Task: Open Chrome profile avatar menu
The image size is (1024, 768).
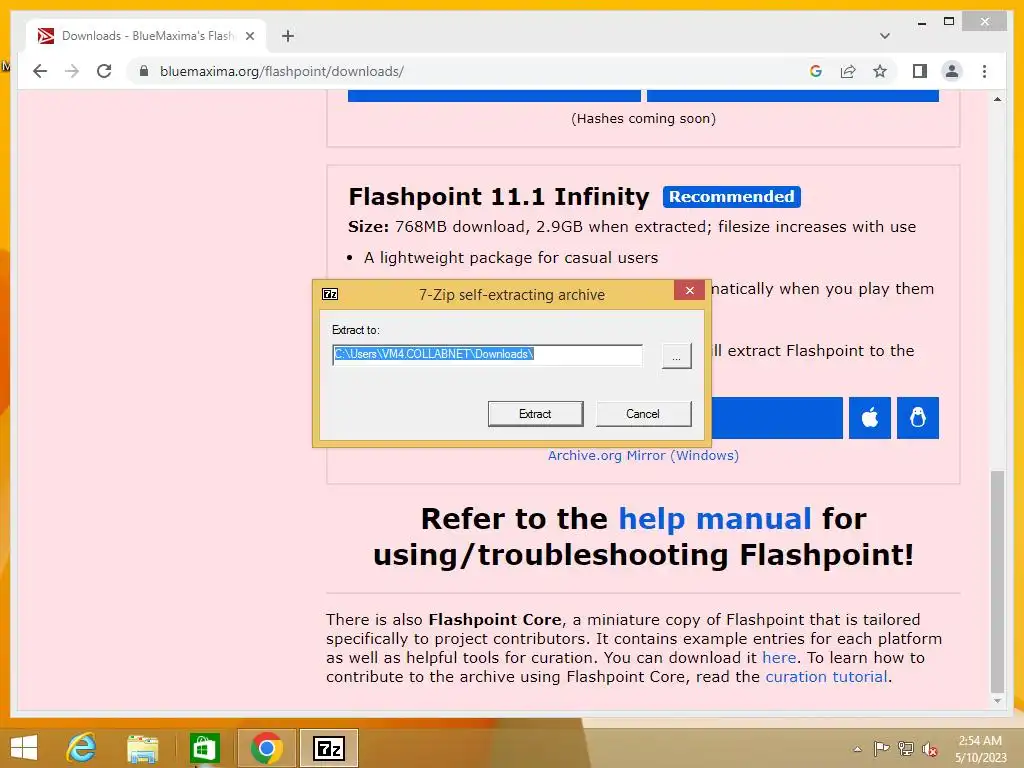Action: point(952,71)
